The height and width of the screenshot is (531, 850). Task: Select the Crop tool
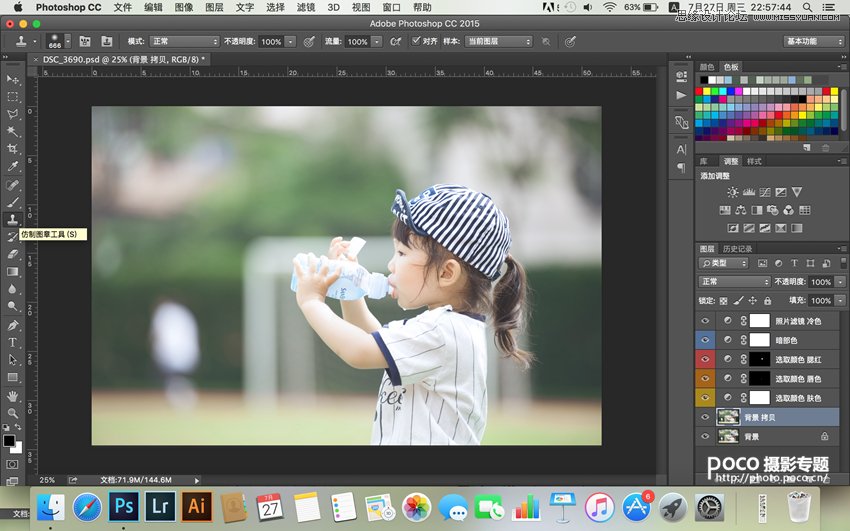[x=12, y=149]
